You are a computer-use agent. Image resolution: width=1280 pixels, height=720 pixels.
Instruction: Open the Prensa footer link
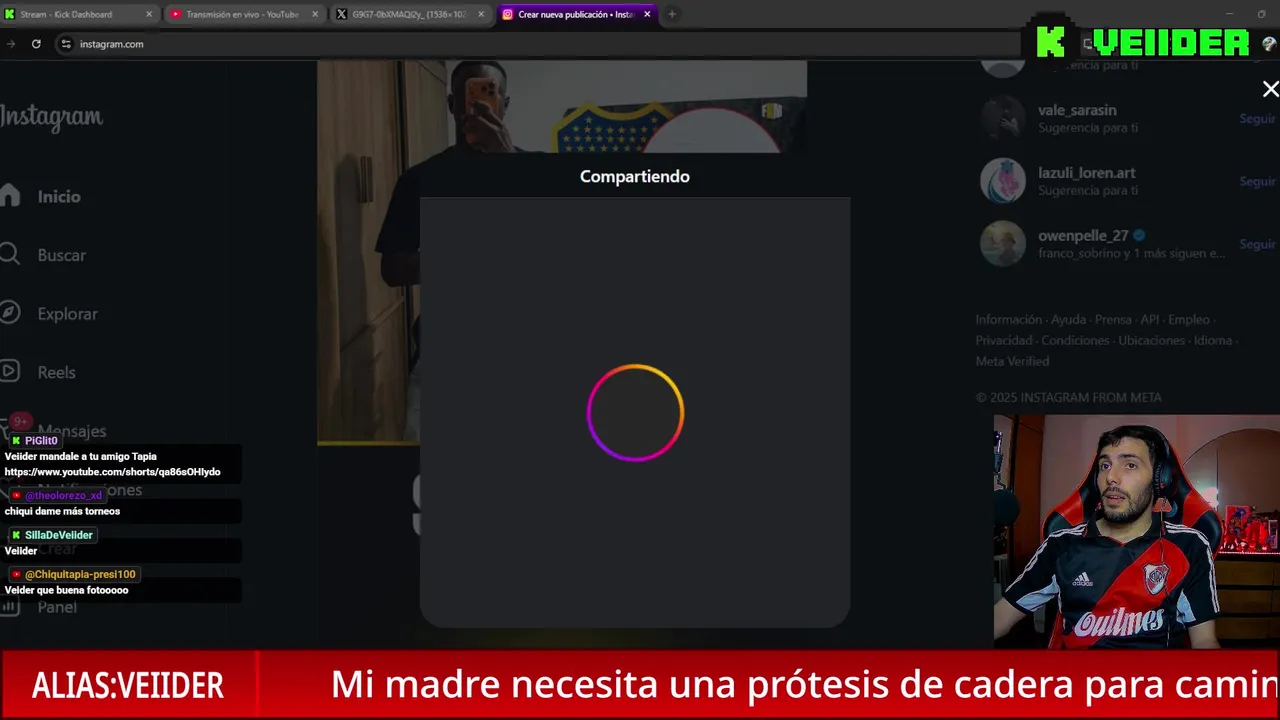tap(1113, 320)
